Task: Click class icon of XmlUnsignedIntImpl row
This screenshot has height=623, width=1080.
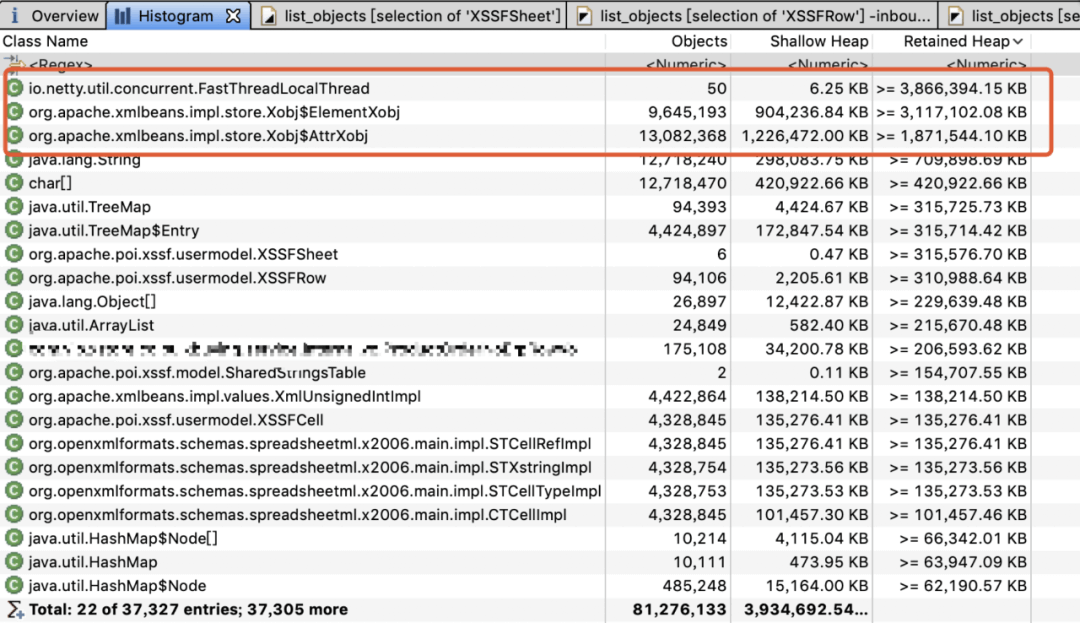Action: [14, 396]
